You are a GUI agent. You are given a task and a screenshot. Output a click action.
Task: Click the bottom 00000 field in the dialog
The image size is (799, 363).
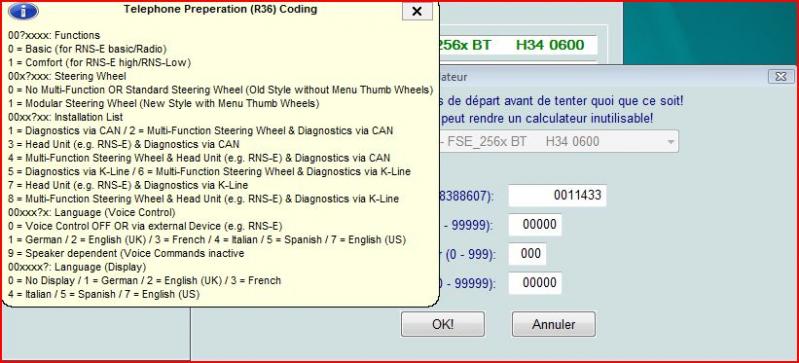[x=535, y=283]
